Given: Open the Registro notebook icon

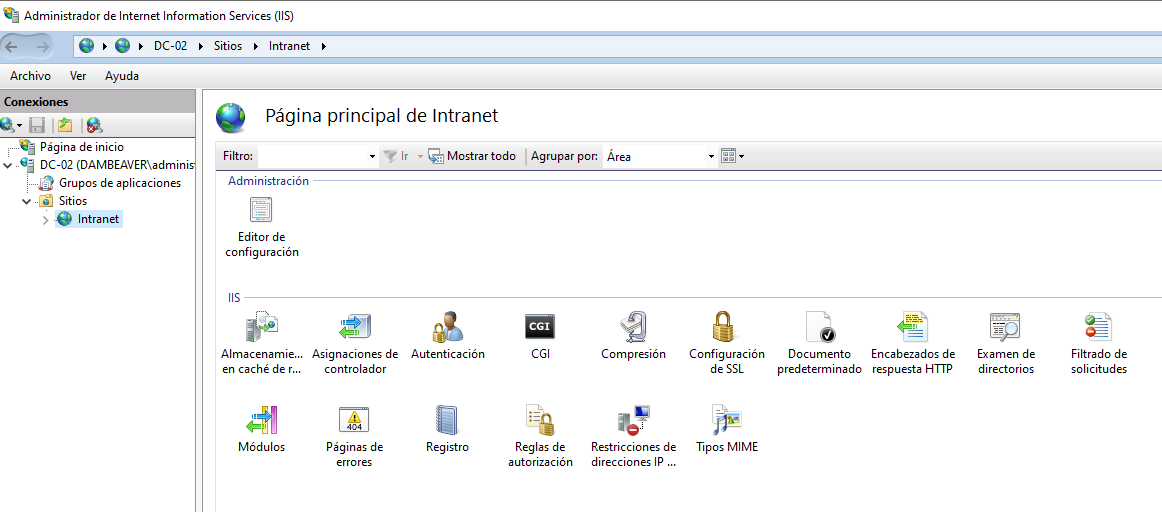Looking at the screenshot, I should (x=447, y=419).
